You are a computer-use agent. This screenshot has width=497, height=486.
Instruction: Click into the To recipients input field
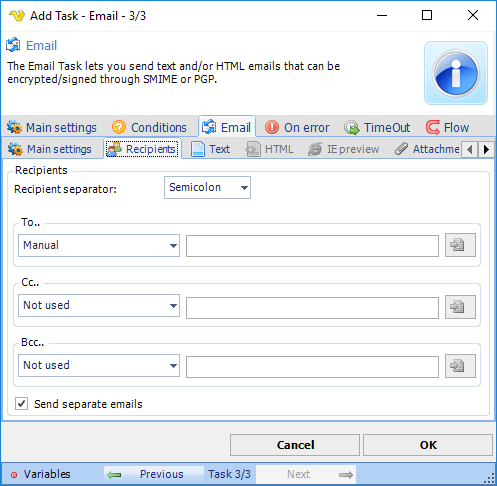click(312, 246)
